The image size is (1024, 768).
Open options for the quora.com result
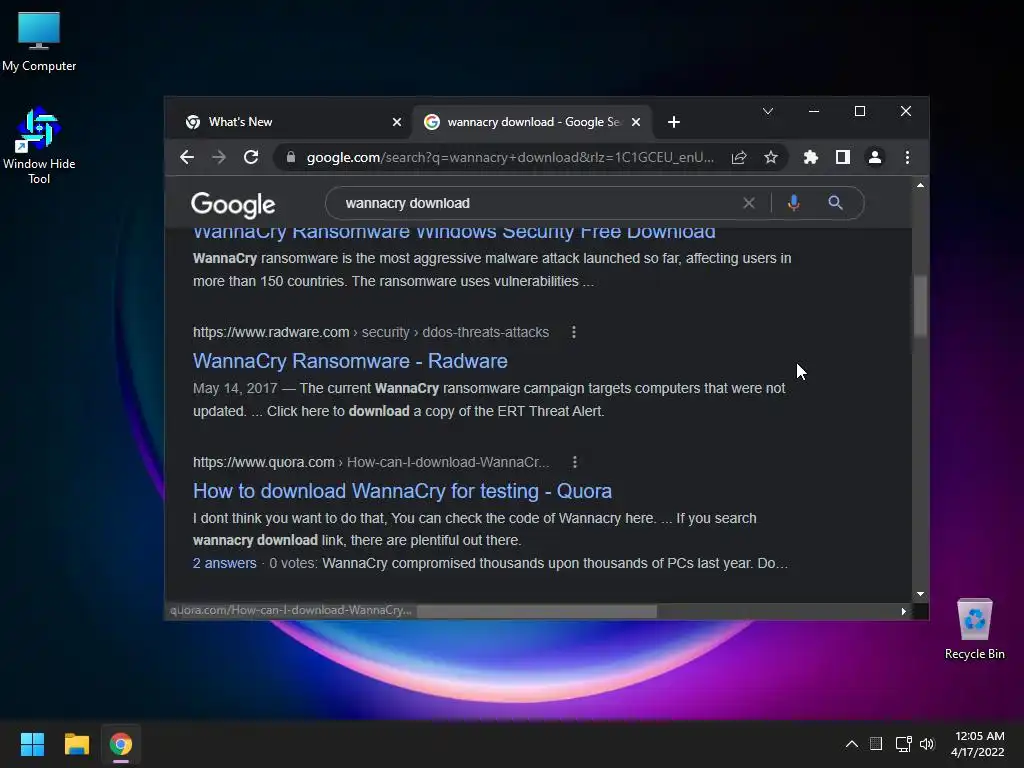click(575, 462)
